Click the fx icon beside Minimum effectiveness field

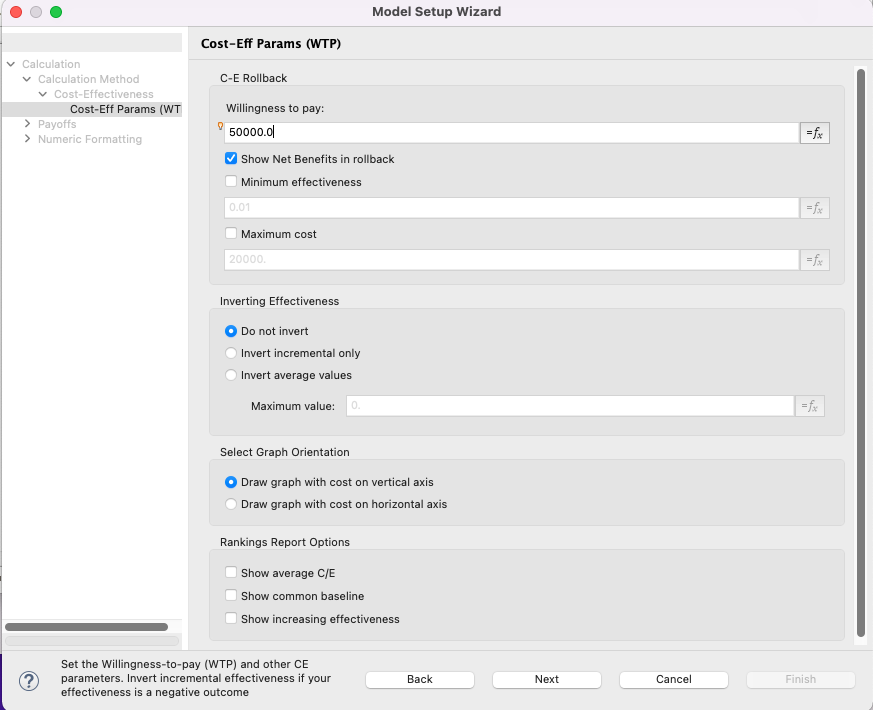(814, 207)
